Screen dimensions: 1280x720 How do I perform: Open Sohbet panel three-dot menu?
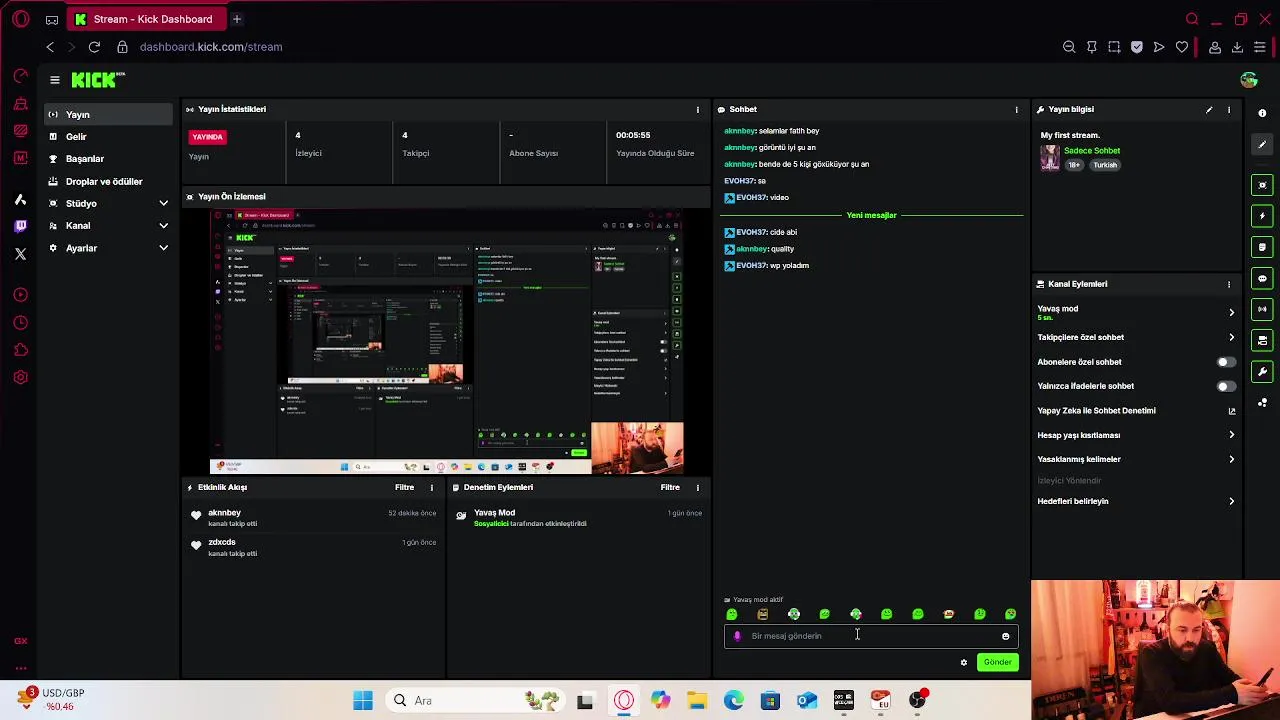1016,109
